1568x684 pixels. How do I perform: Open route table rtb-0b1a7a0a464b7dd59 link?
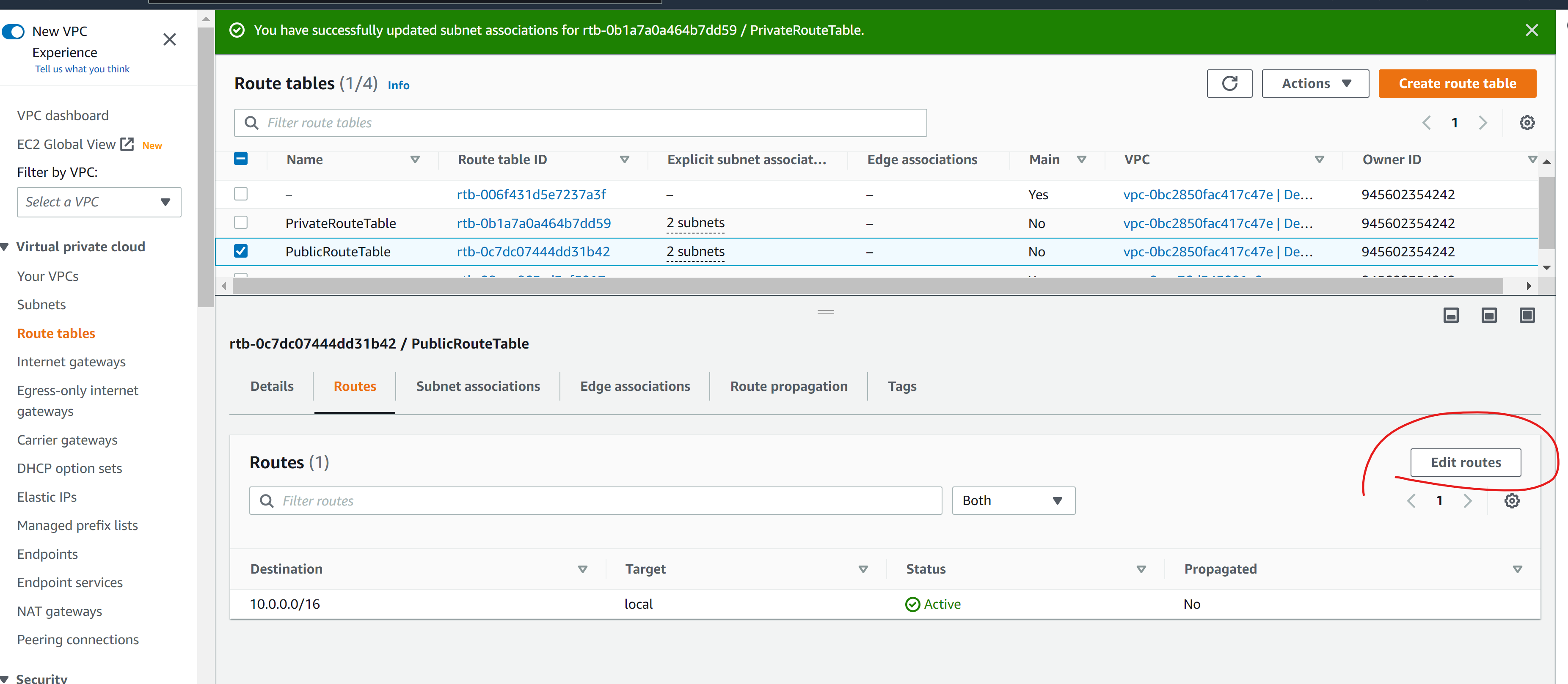(x=533, y=223)
